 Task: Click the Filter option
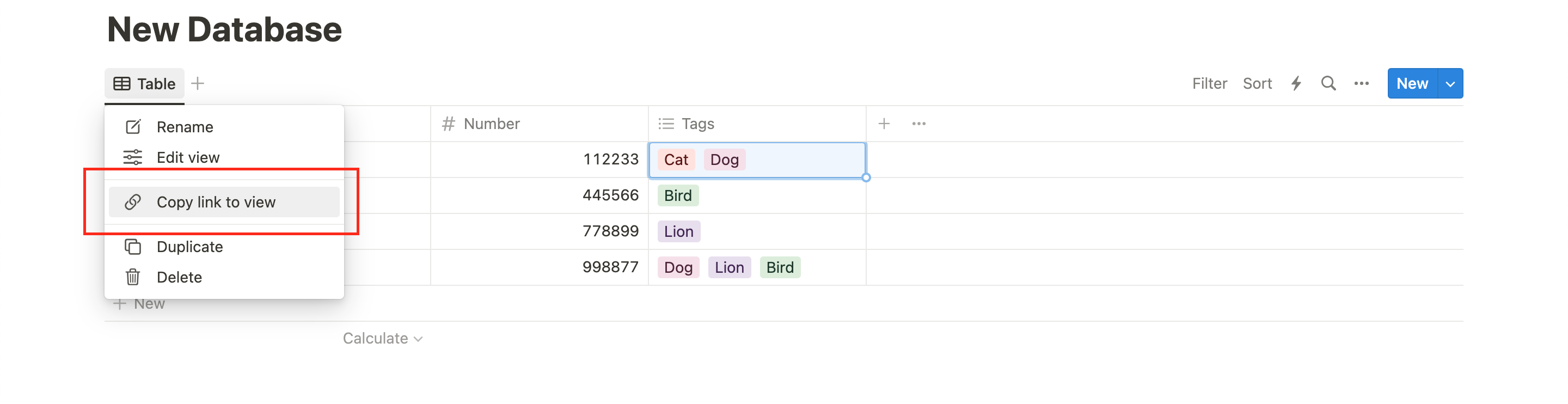(1209, 83)
